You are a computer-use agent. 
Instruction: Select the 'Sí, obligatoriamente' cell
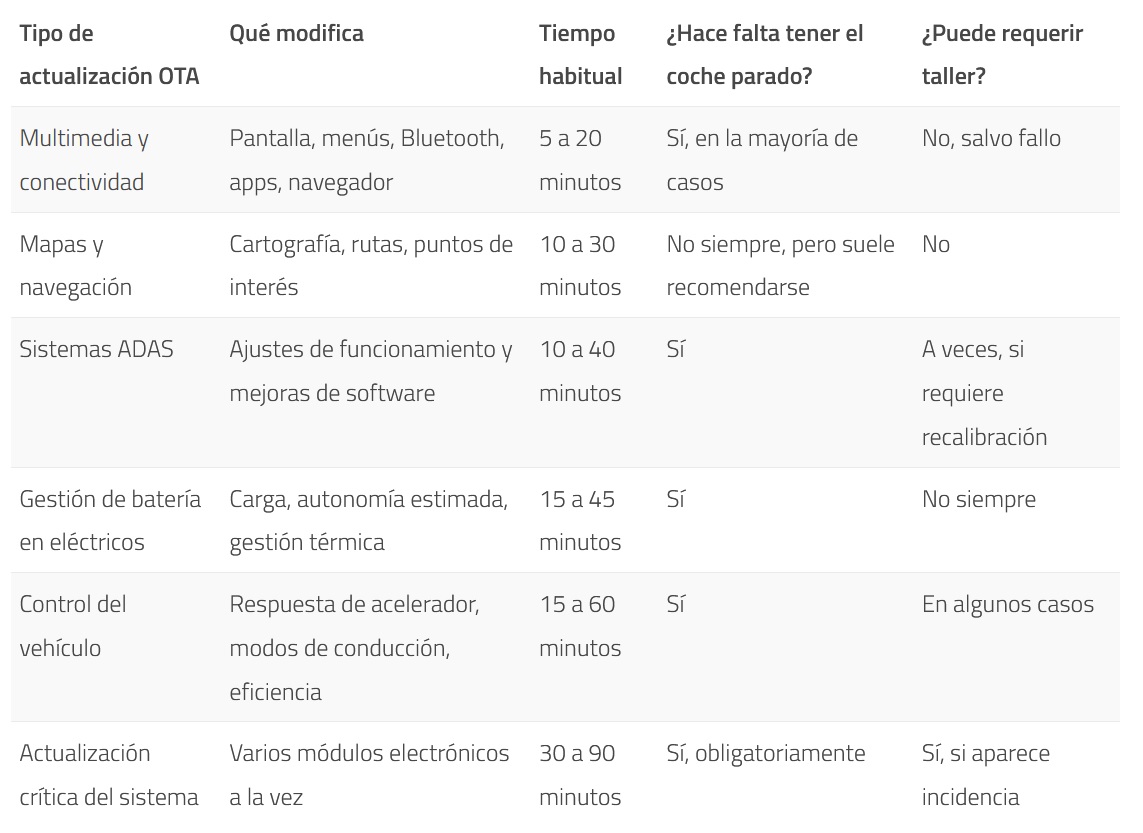tap(766, 753)
